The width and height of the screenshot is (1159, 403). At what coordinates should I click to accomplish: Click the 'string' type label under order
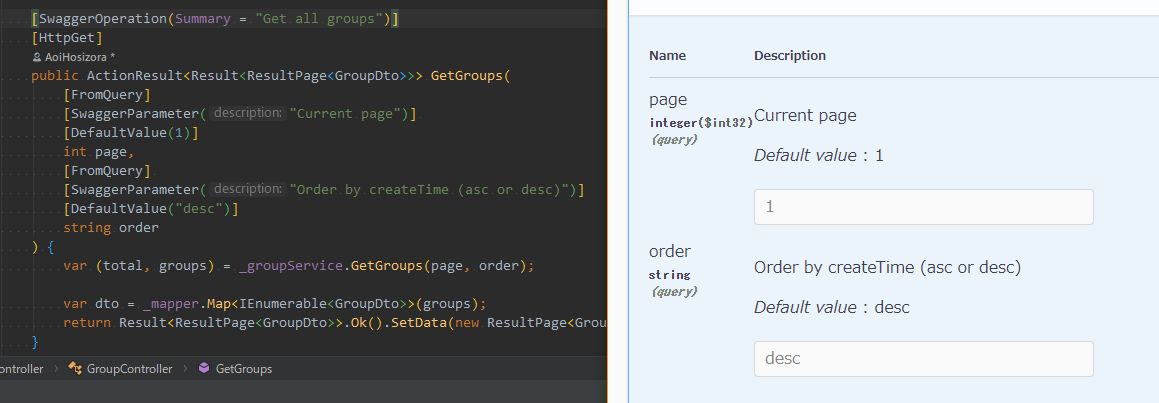(x=670, y=274)
